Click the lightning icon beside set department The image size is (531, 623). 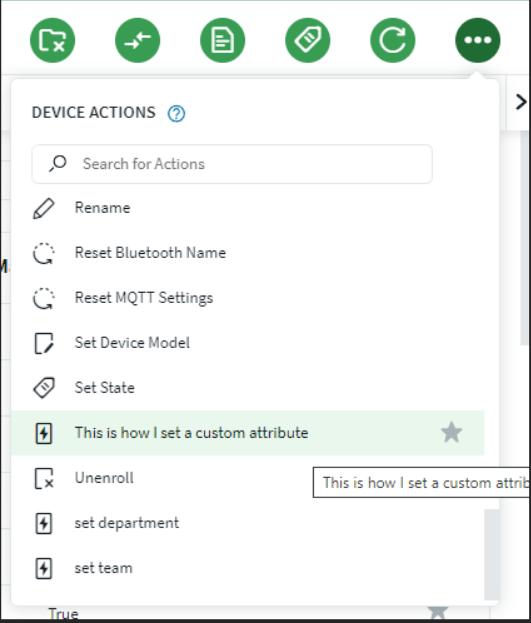pos(44,523)
